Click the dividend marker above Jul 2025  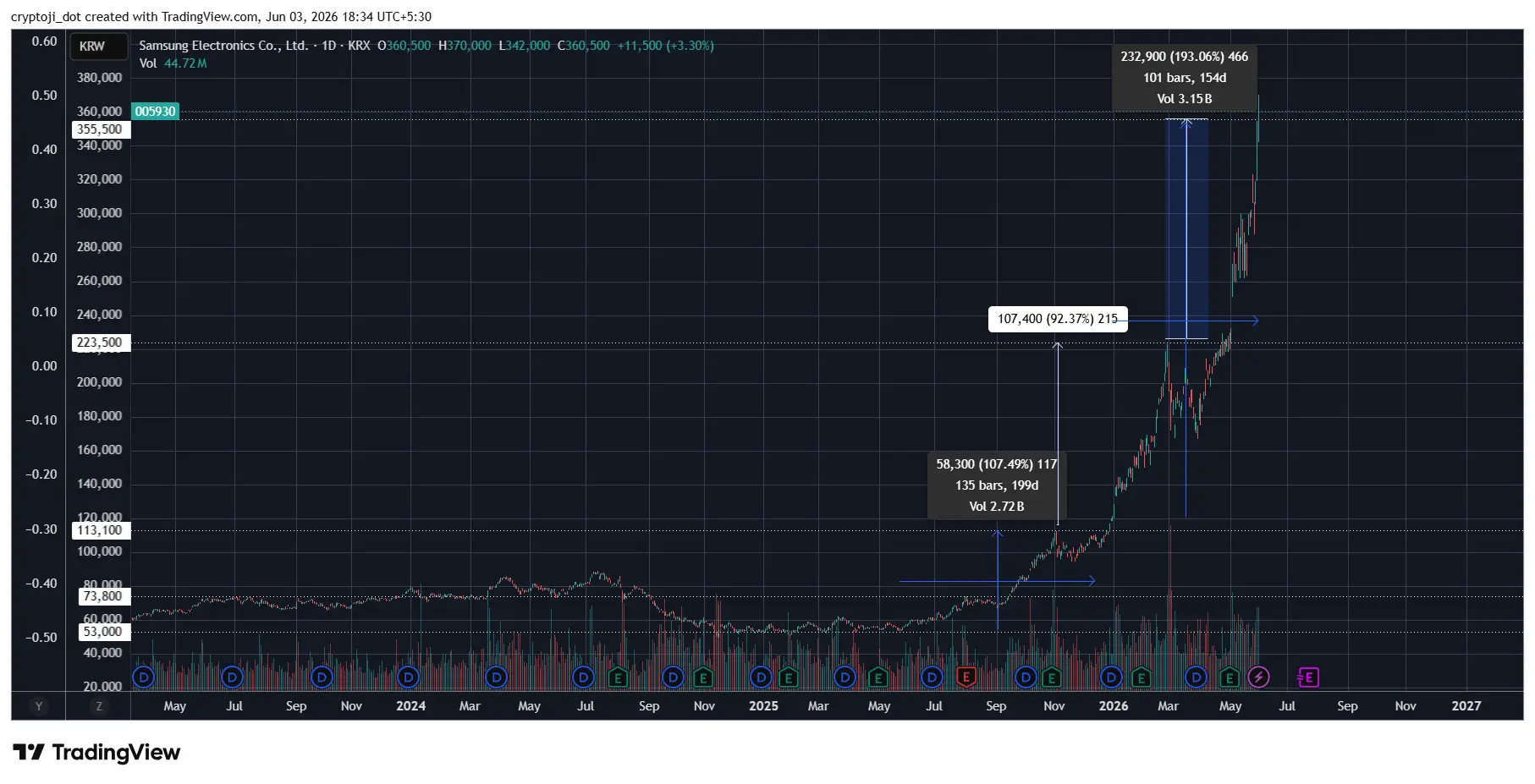tap(932, 677)
